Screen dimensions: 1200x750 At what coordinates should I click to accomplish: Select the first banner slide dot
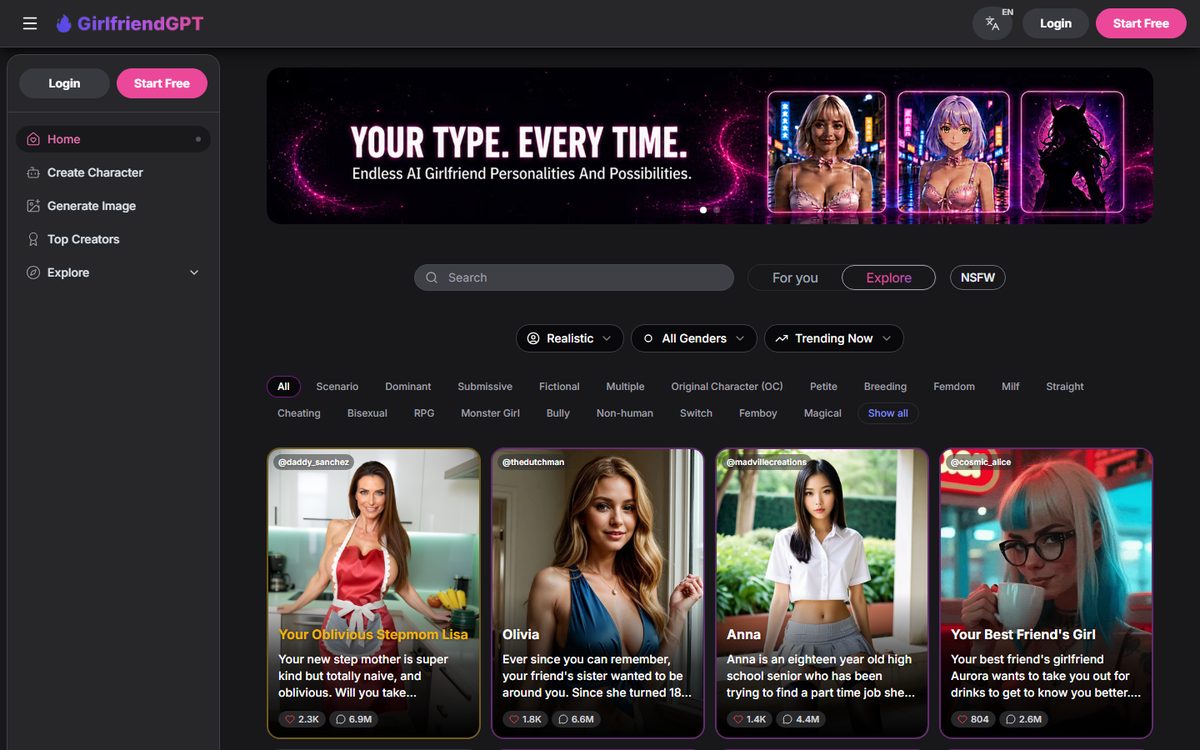point(703,210)
